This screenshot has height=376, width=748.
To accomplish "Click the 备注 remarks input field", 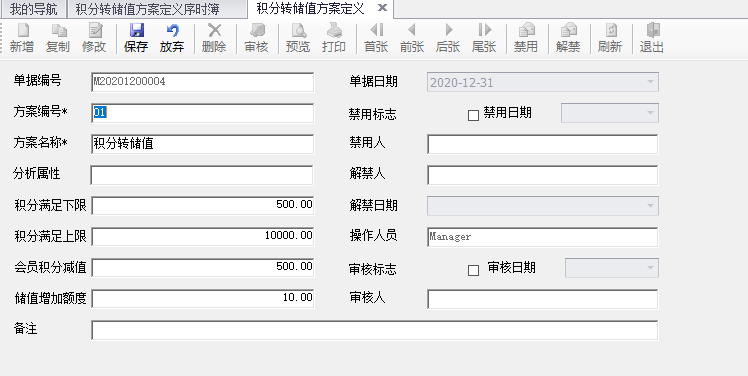I will [x=374, y=330].
